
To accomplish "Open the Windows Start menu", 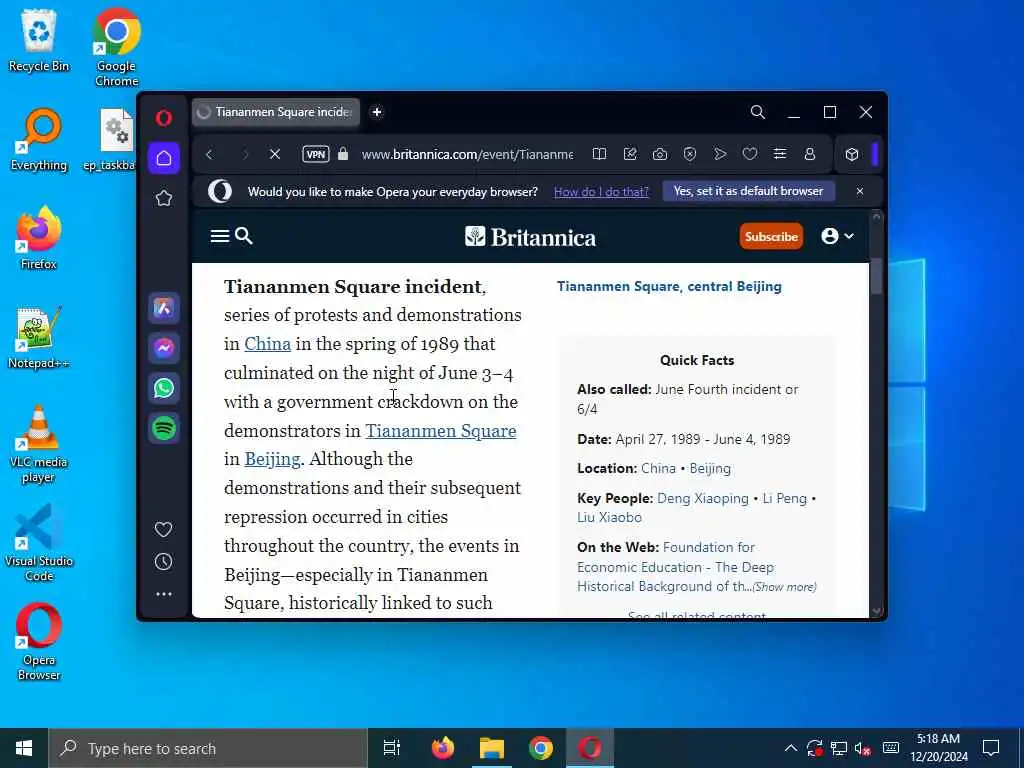I will tap(24, 748).
